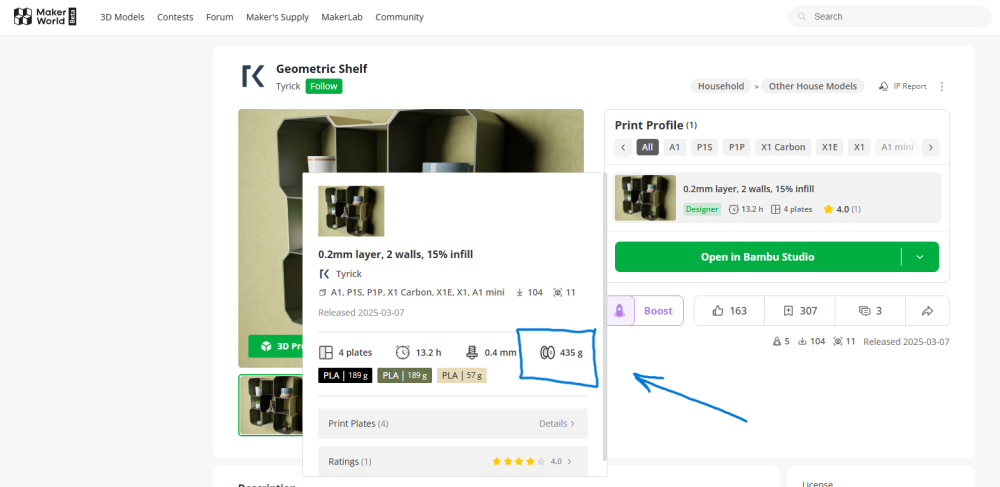Click the 0.4 mm nozzle icon
Viewport: 1000px width, 487px height.
pyautogui.click(x=472, y=353)
